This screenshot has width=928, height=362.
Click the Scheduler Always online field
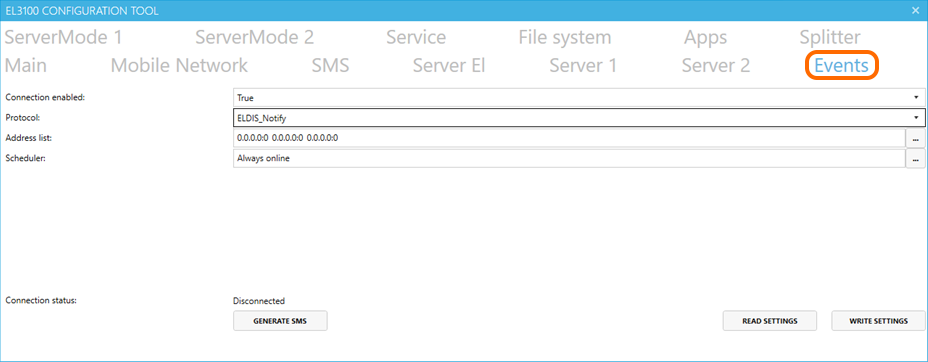coord(569,159)
